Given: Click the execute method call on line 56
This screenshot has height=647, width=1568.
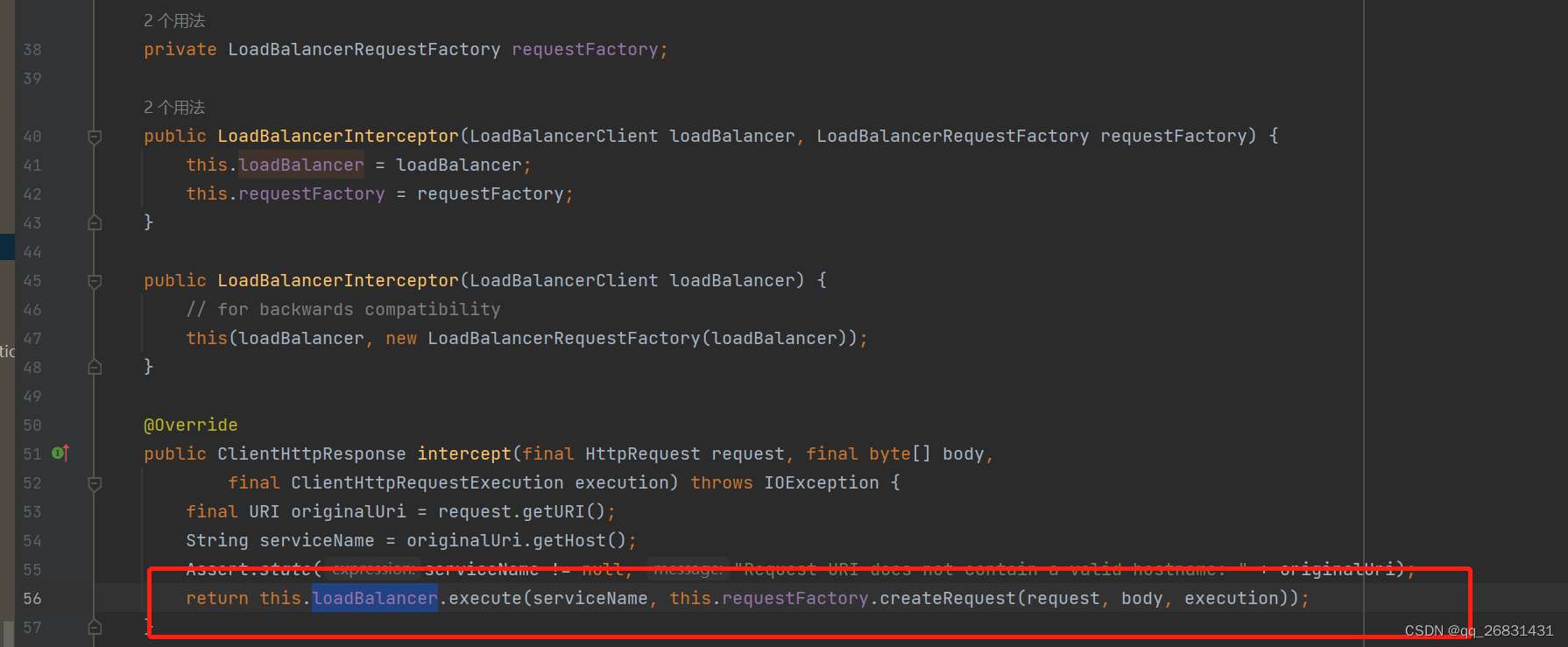Looking at the screenshot, I should (485, 598).
